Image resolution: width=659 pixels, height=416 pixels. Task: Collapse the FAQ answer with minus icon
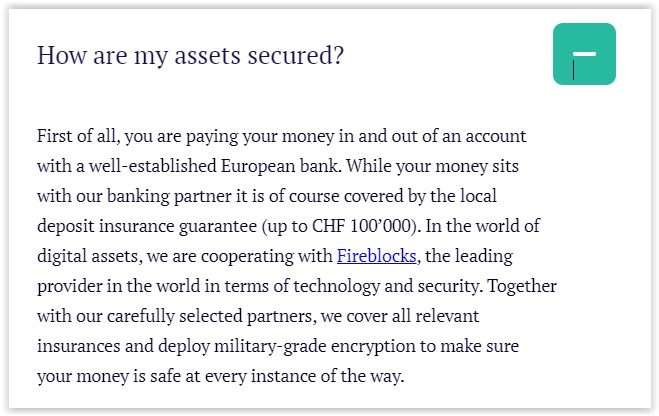(x=584, y=54)
